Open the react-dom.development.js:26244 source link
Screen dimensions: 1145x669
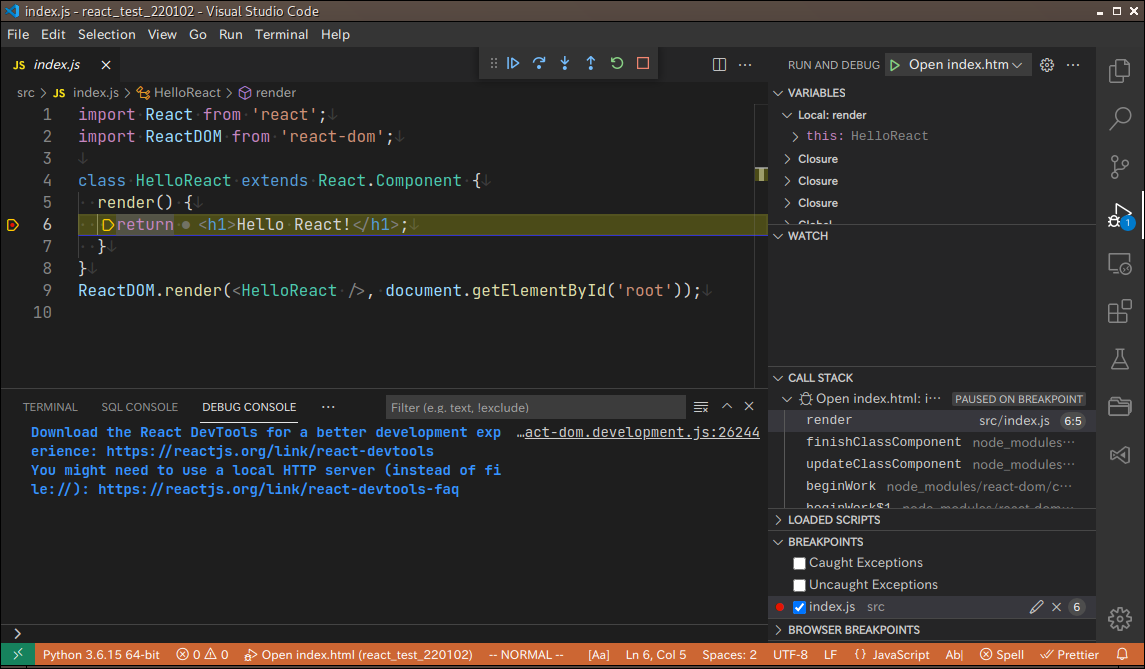[x=638, y=432]
